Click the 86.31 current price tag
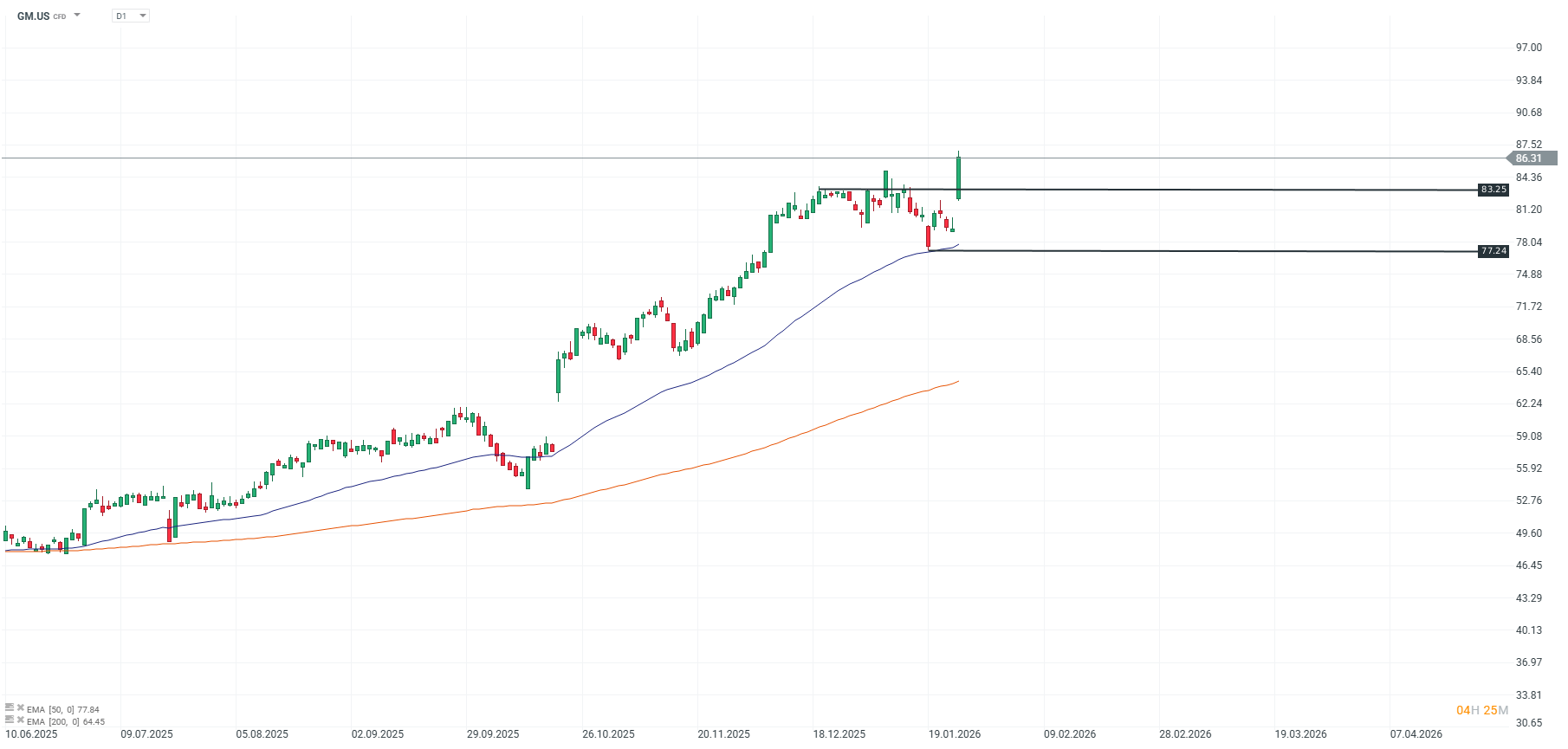The height and width of the screenshot is (749, 1568). point(1531,158)
